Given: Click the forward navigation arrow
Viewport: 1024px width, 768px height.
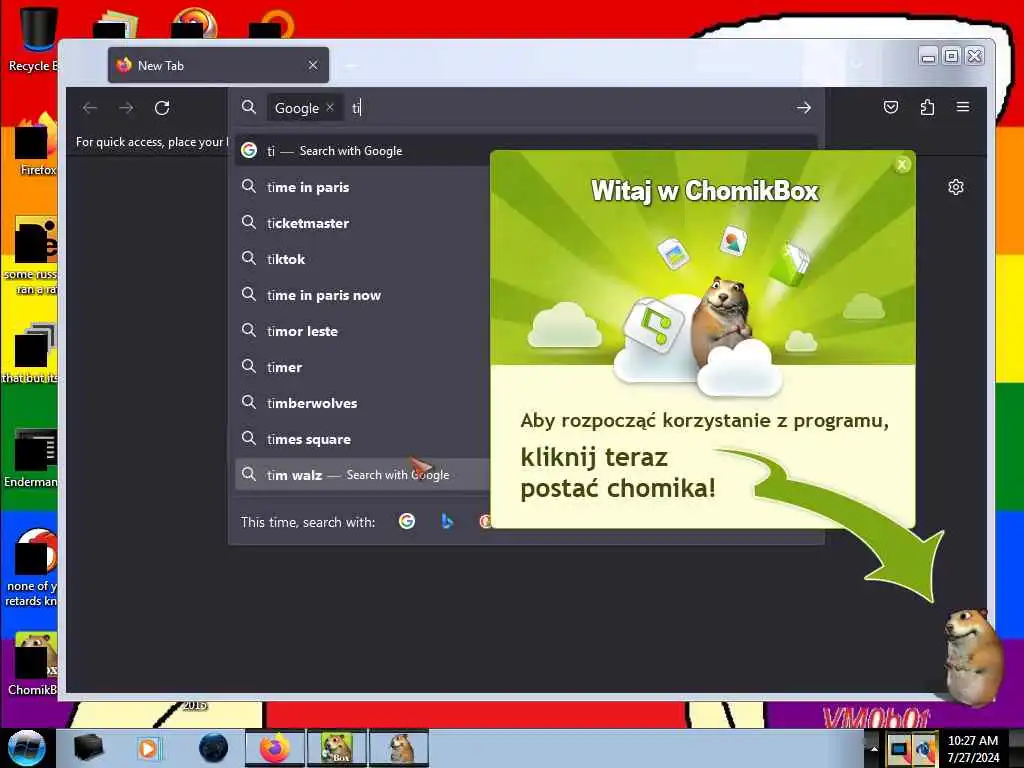Looking at the screenshot, I should pyautogui.click(x=126, y=108).
